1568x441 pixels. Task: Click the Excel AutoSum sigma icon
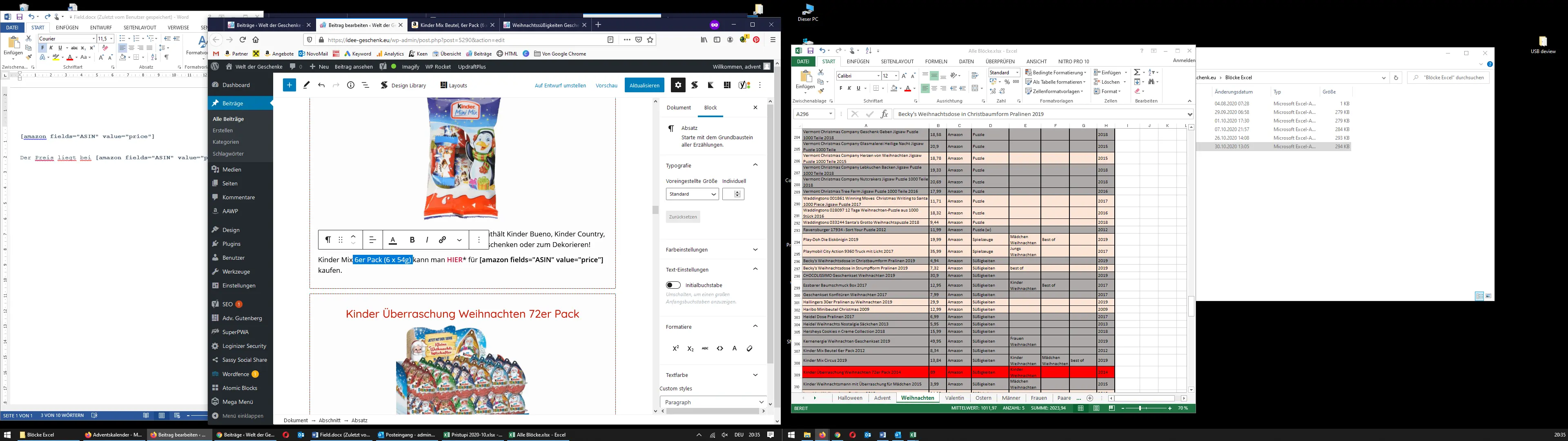1136,72
